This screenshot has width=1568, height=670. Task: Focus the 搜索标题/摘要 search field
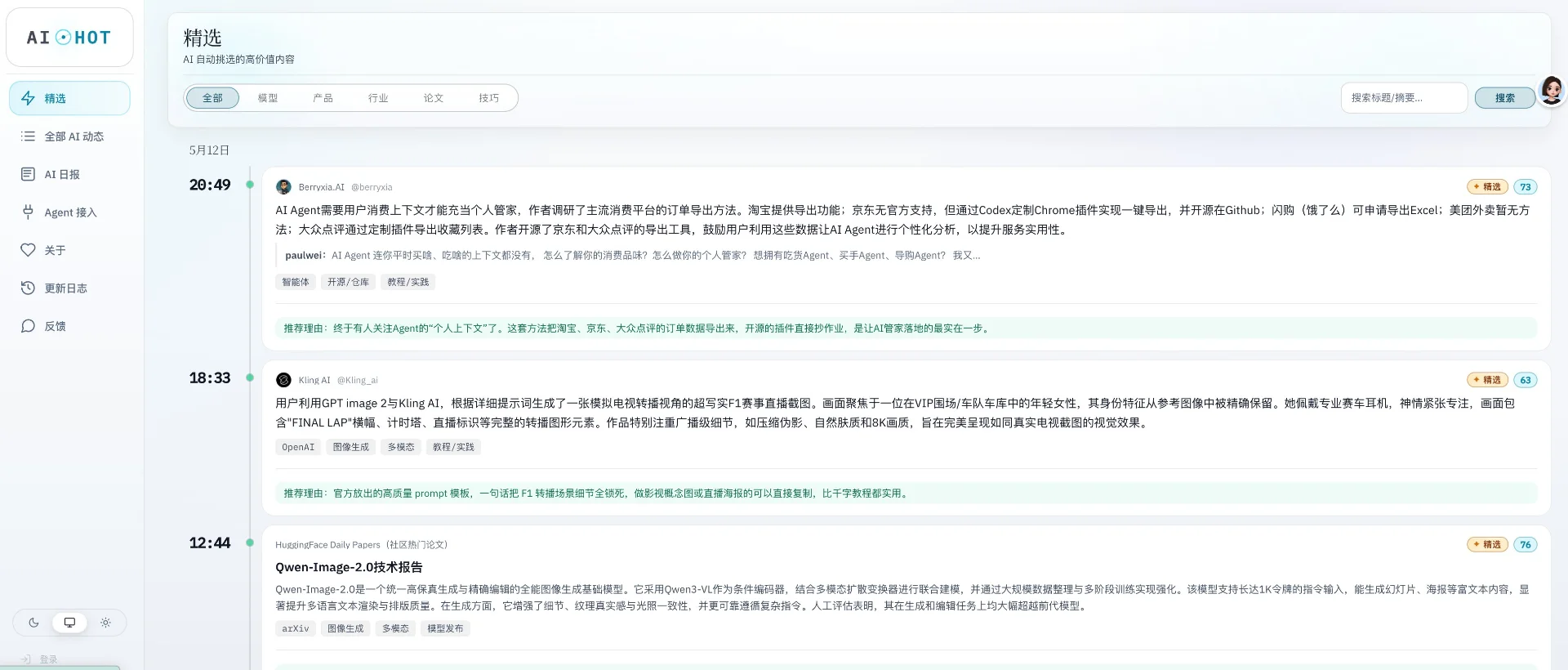tap(1404, 98)
